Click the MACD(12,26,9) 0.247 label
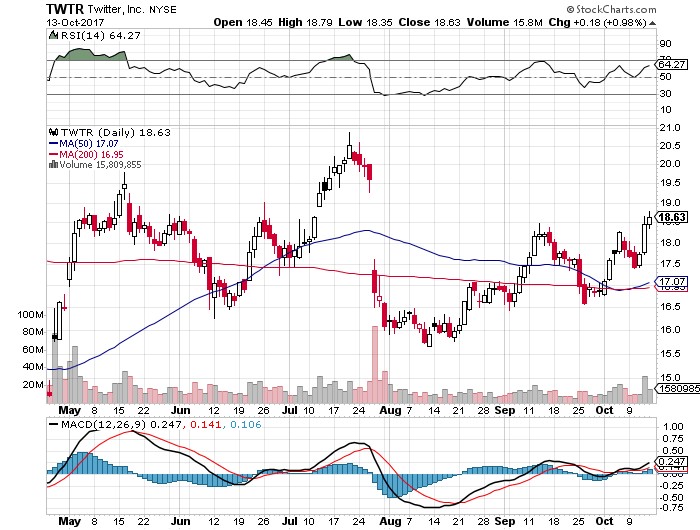This screenshot has height=530, width=700. pyautogui.click(x=121, y=424)
